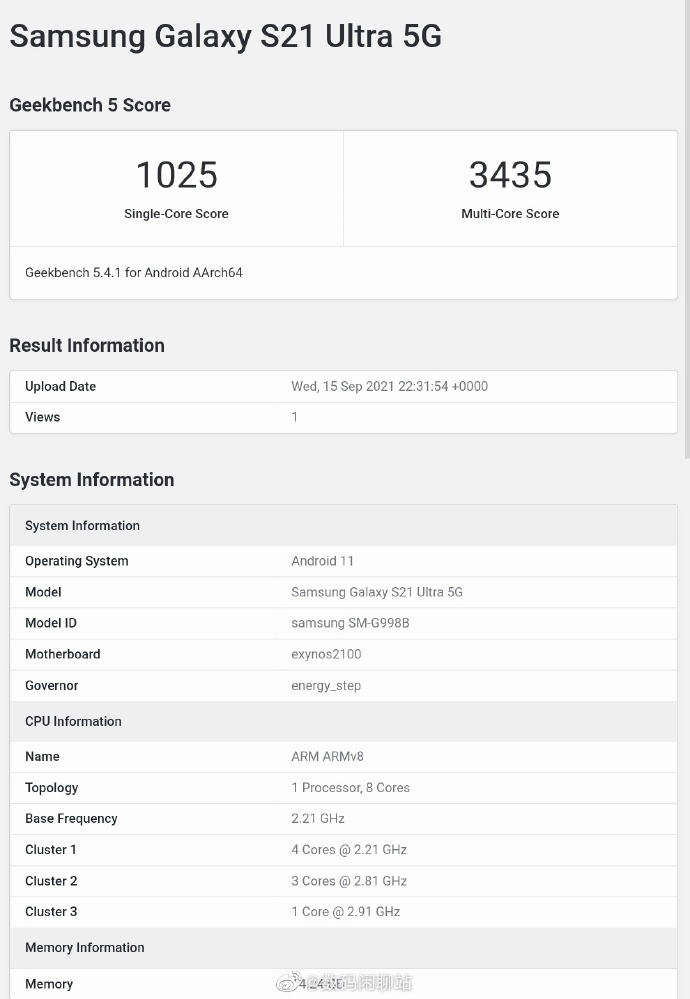Image resolution: width=690 pixels, height=999 pixels.
Task: Click the Samsung Galaxy S21 Ultra 5G page title
Action: (x=226, y=36)
